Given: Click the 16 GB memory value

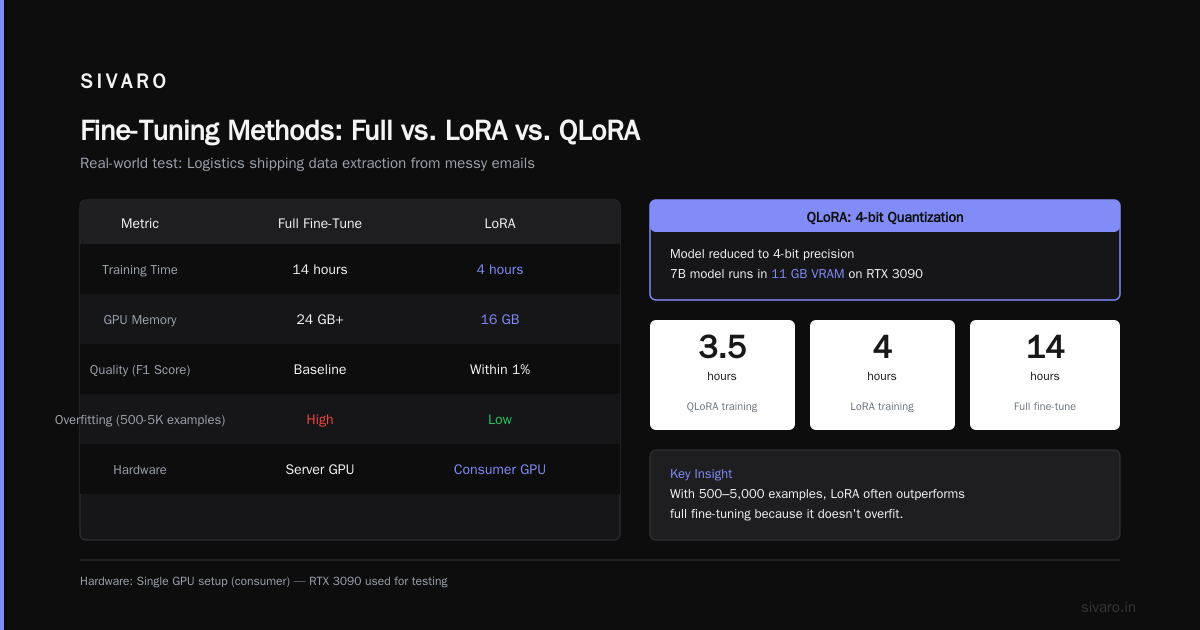Looking at the screenshot, I should 500,320.
